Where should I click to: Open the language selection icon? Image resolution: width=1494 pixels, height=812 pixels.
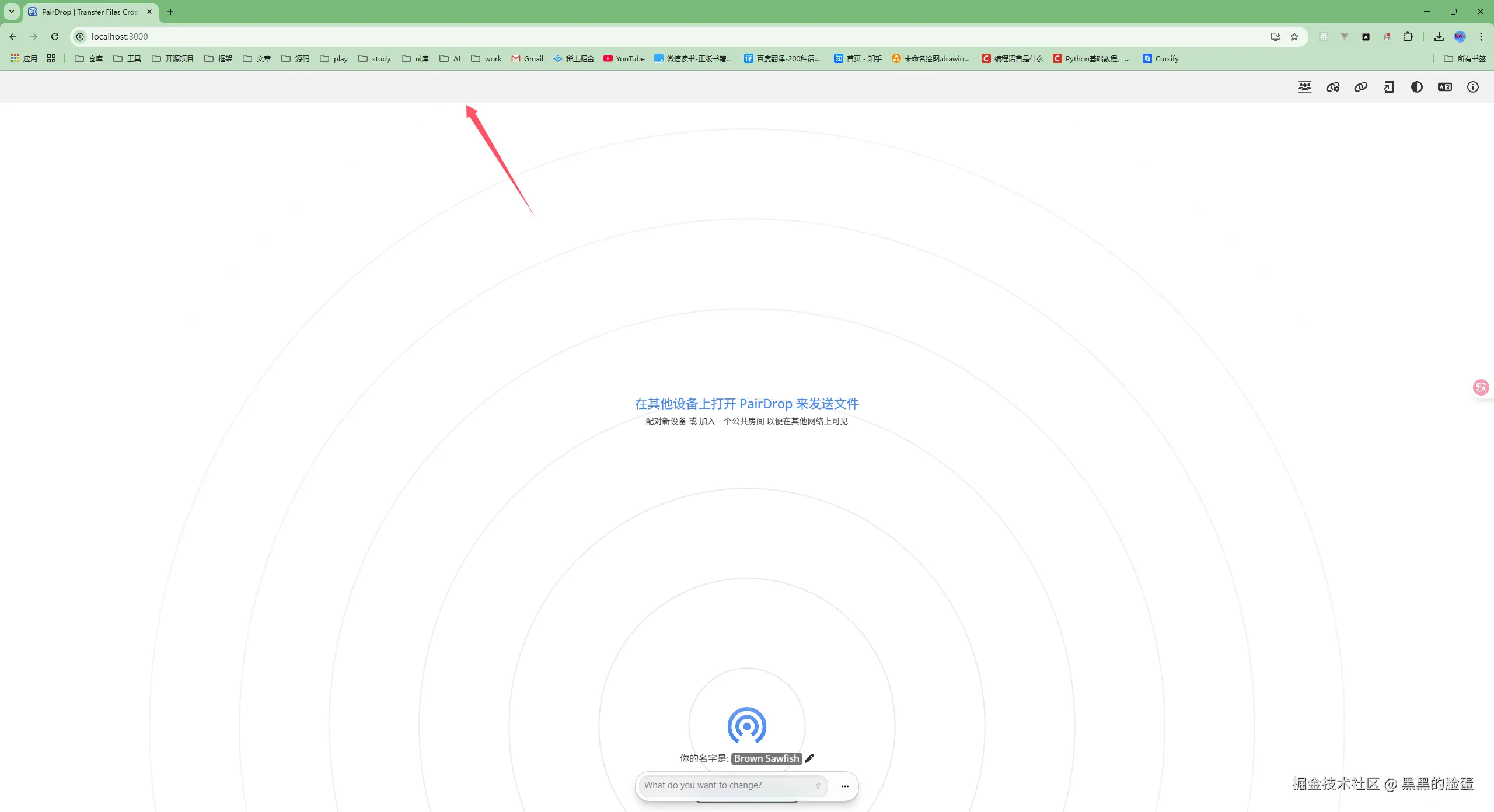1444,87
